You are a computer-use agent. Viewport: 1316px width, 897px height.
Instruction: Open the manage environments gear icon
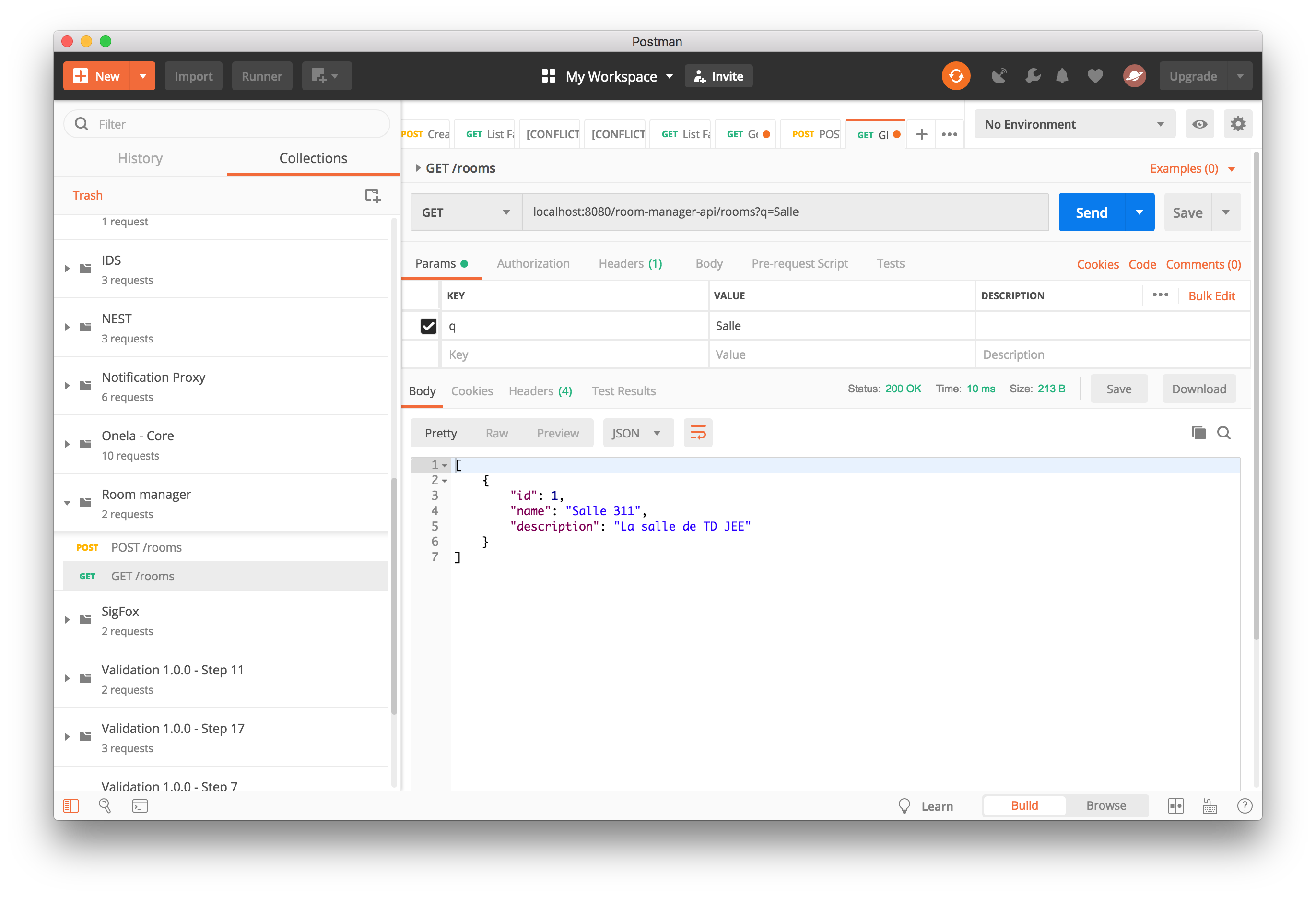(1238, 124)
